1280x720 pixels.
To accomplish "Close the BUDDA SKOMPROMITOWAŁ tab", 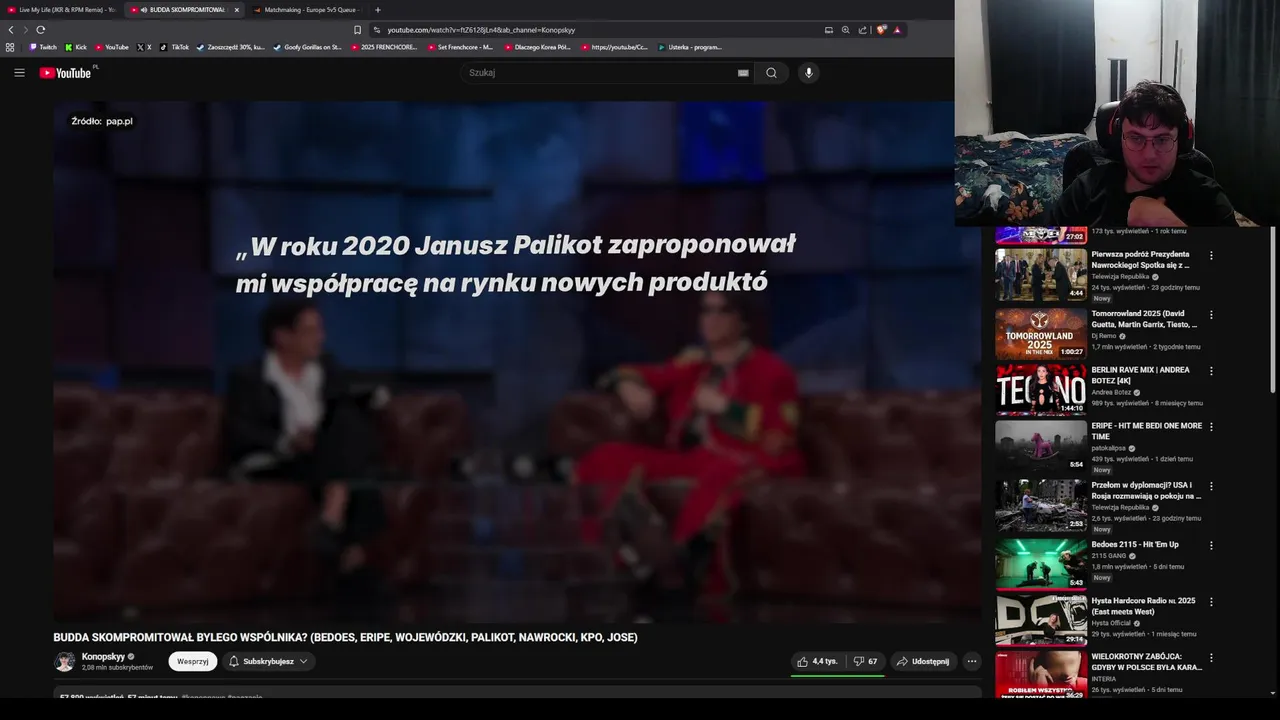I will coord(237,10).
